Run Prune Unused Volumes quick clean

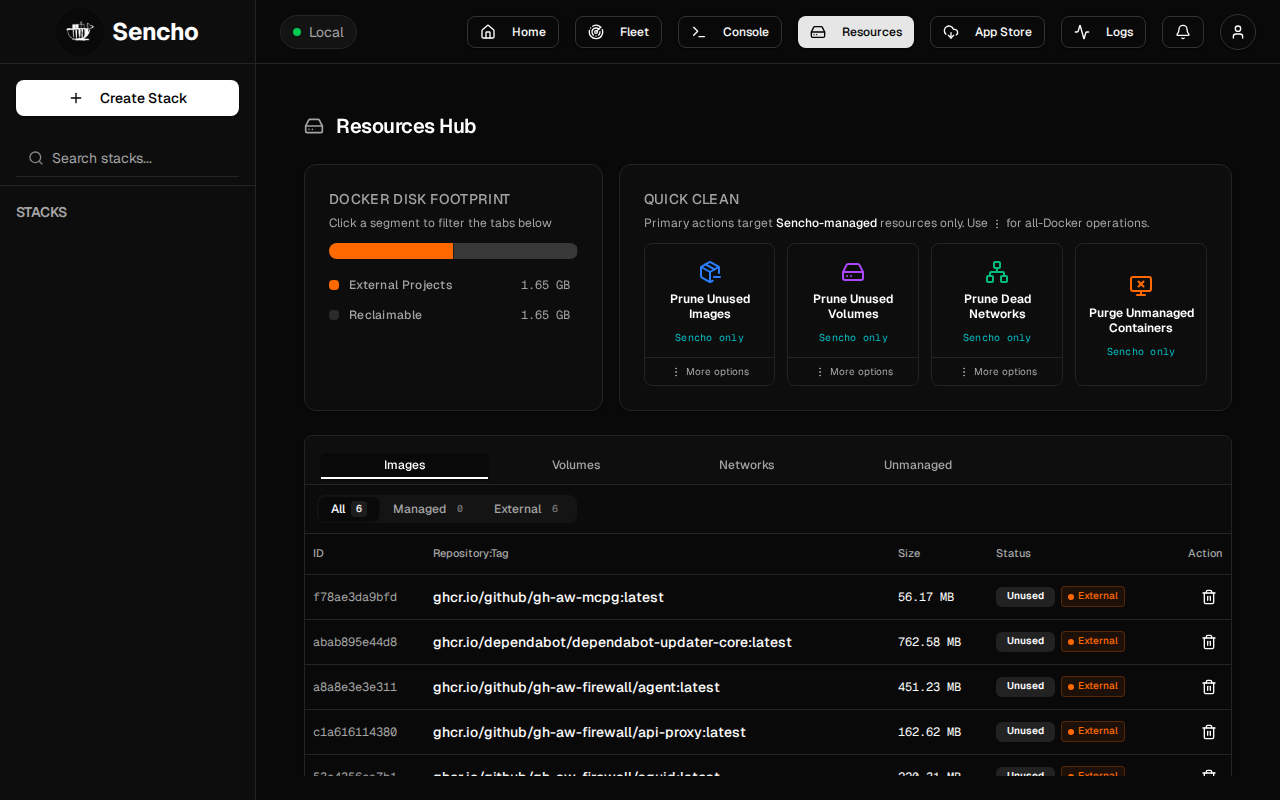[x=853, y=301]
